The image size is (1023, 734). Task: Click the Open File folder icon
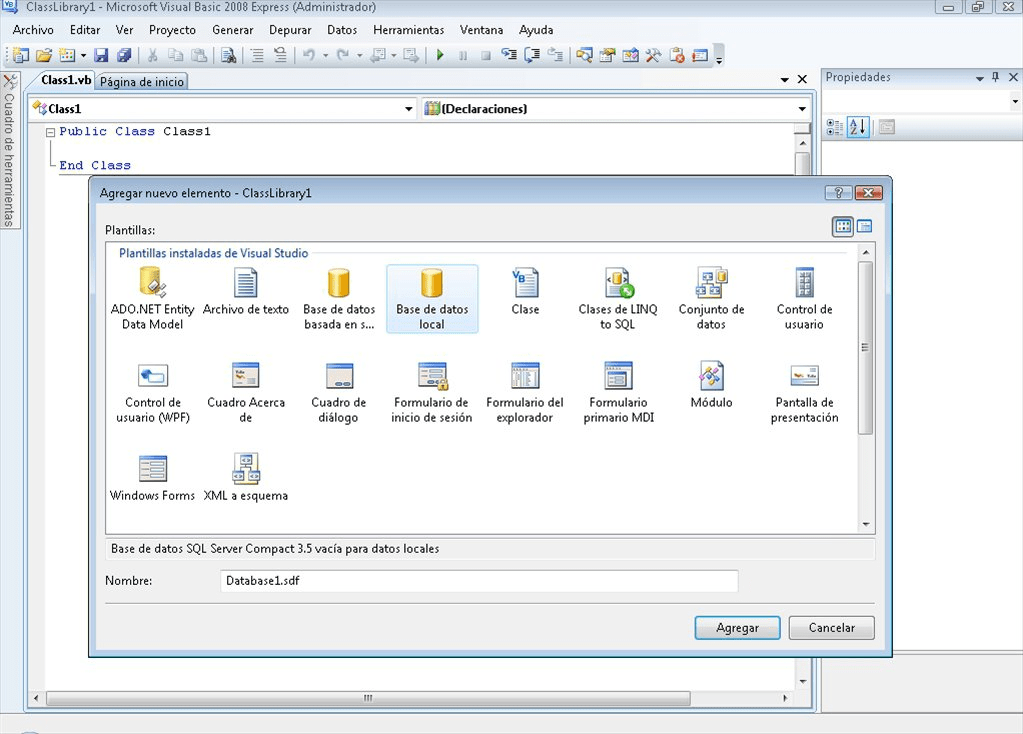click(44, 55)
